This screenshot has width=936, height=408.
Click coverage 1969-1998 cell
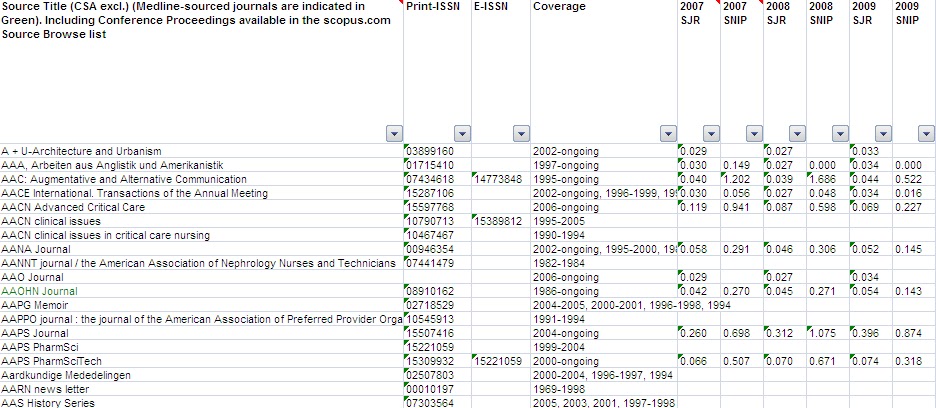pos(604,389)
